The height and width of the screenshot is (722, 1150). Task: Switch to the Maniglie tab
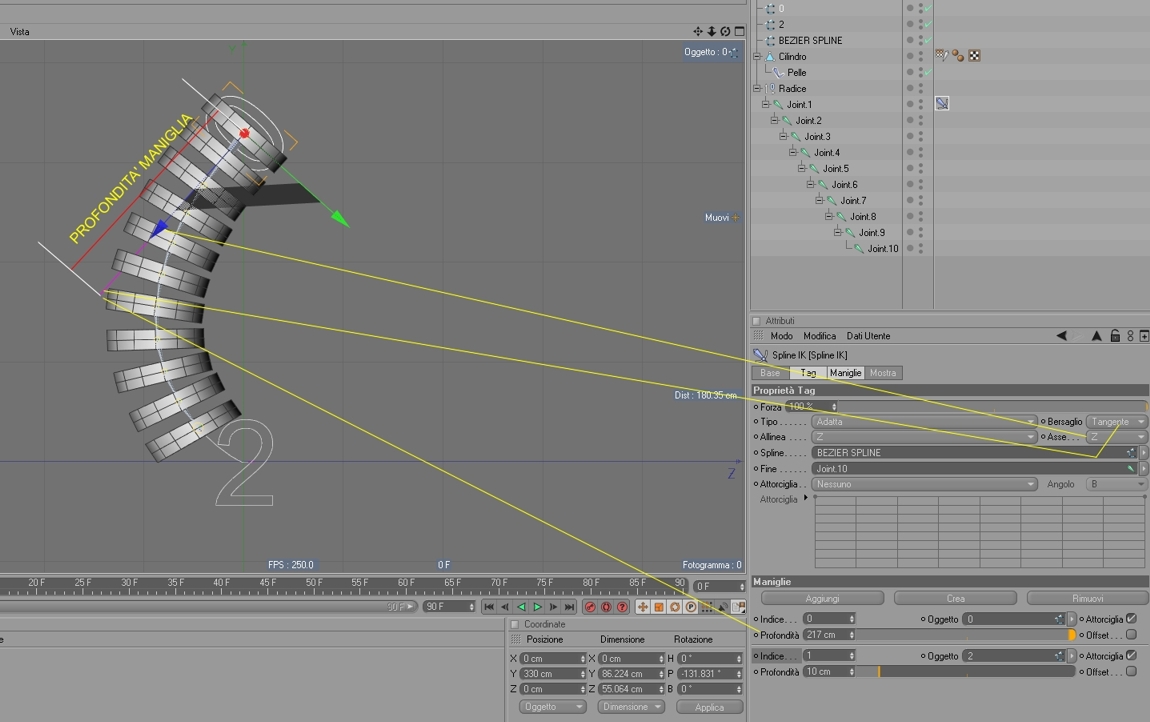pos(845,373)
